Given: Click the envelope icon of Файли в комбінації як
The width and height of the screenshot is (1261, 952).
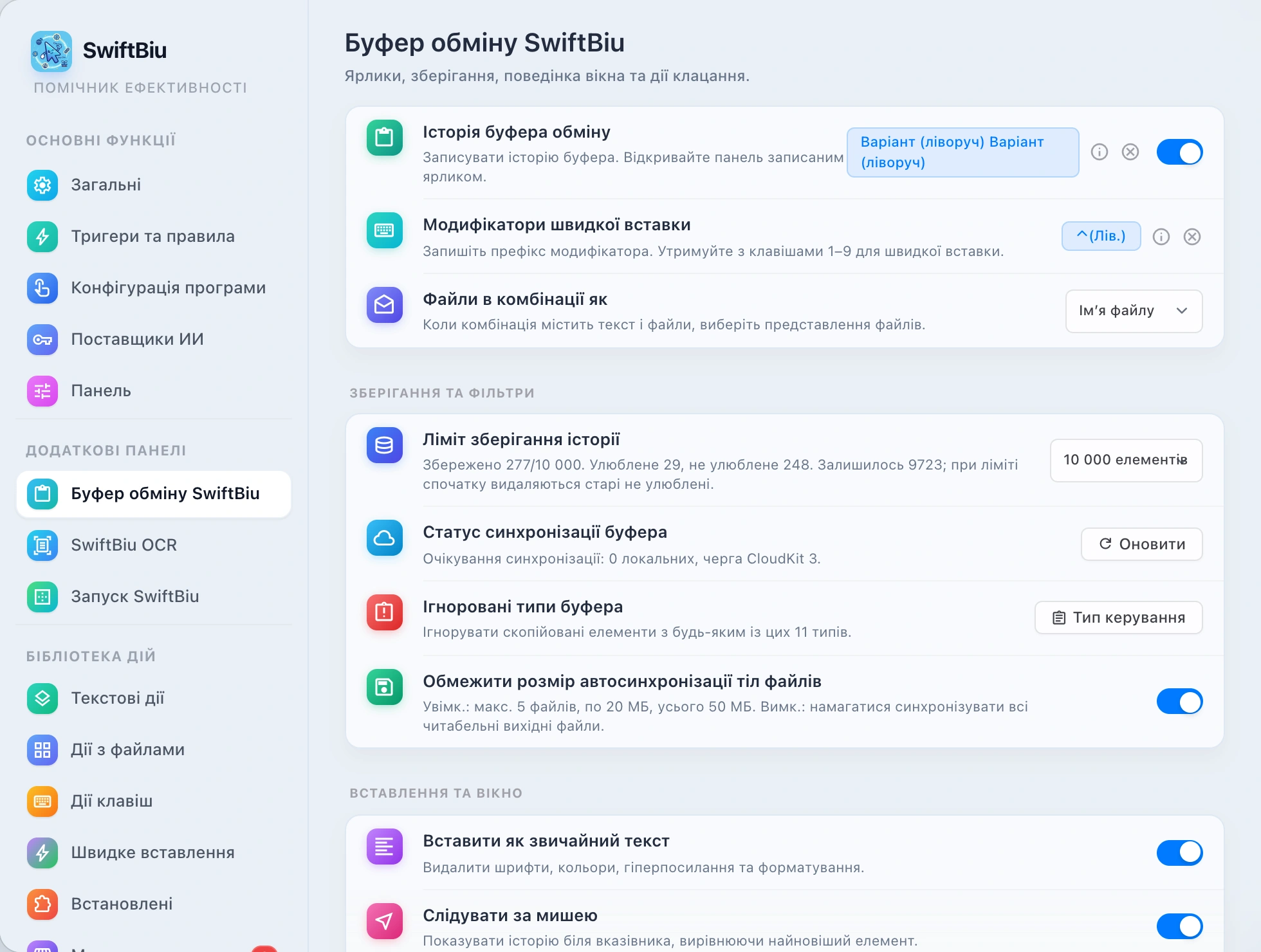Looking at the screenshot, I should click(385, 305).
